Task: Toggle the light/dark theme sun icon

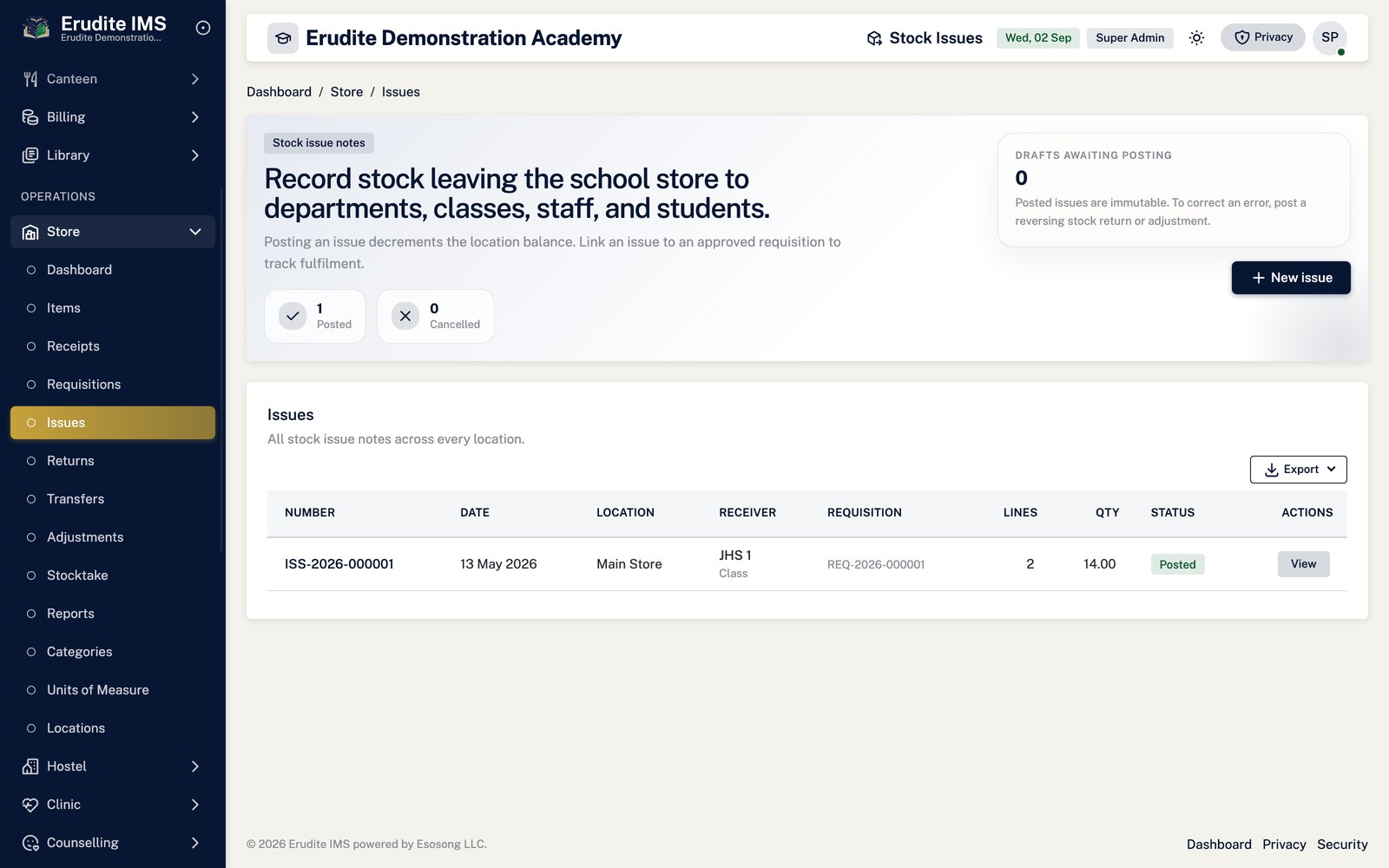Action: click(1196, 38)
